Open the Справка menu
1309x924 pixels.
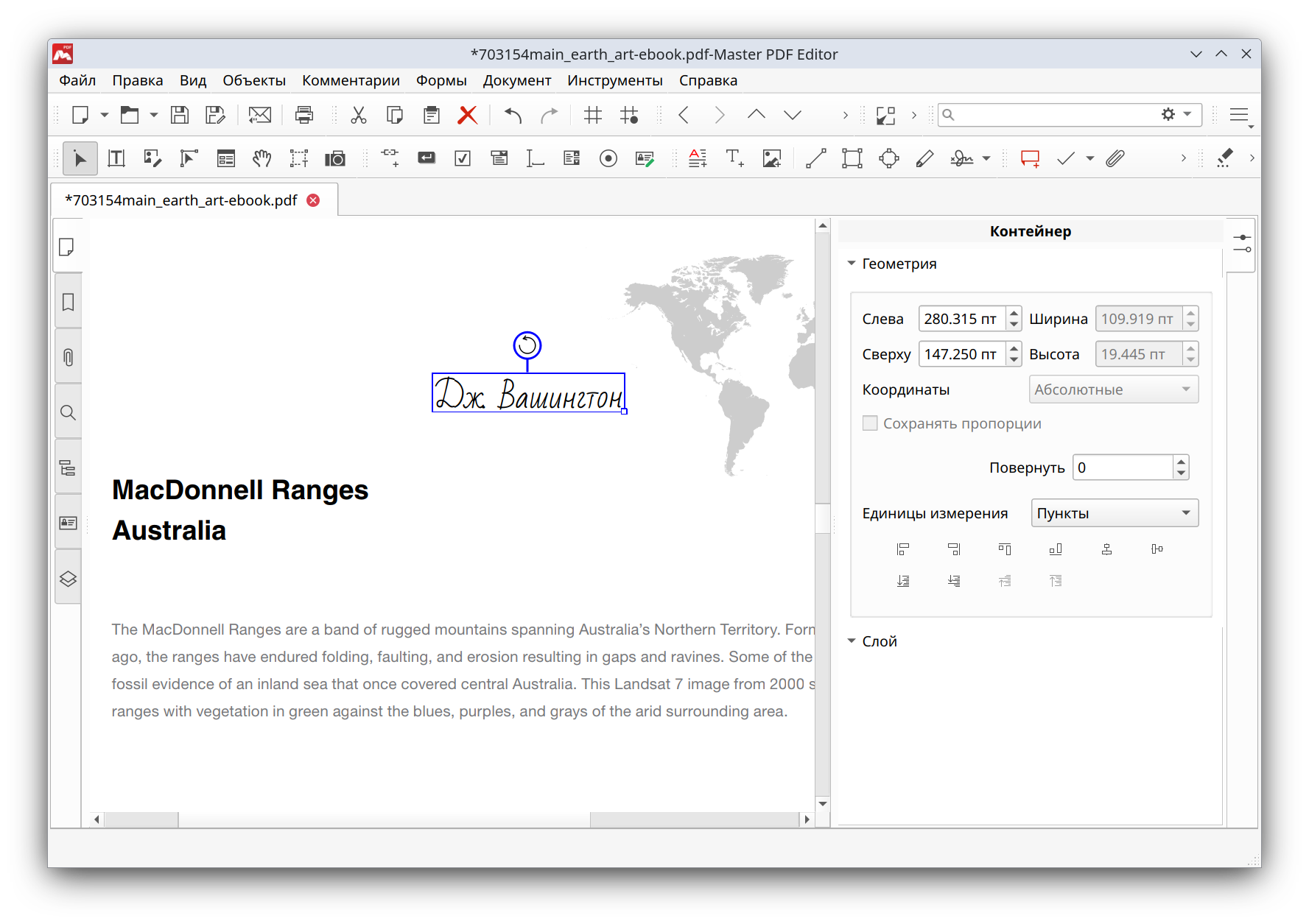[708, 80]
